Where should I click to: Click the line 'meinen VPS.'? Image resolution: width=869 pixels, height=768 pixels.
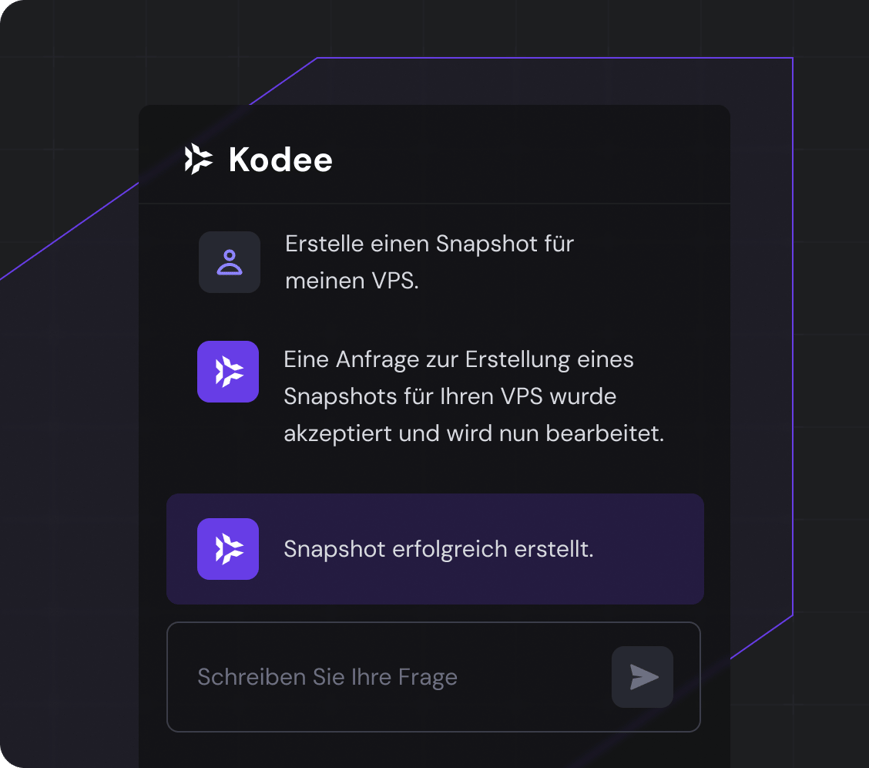click(351, 281)
